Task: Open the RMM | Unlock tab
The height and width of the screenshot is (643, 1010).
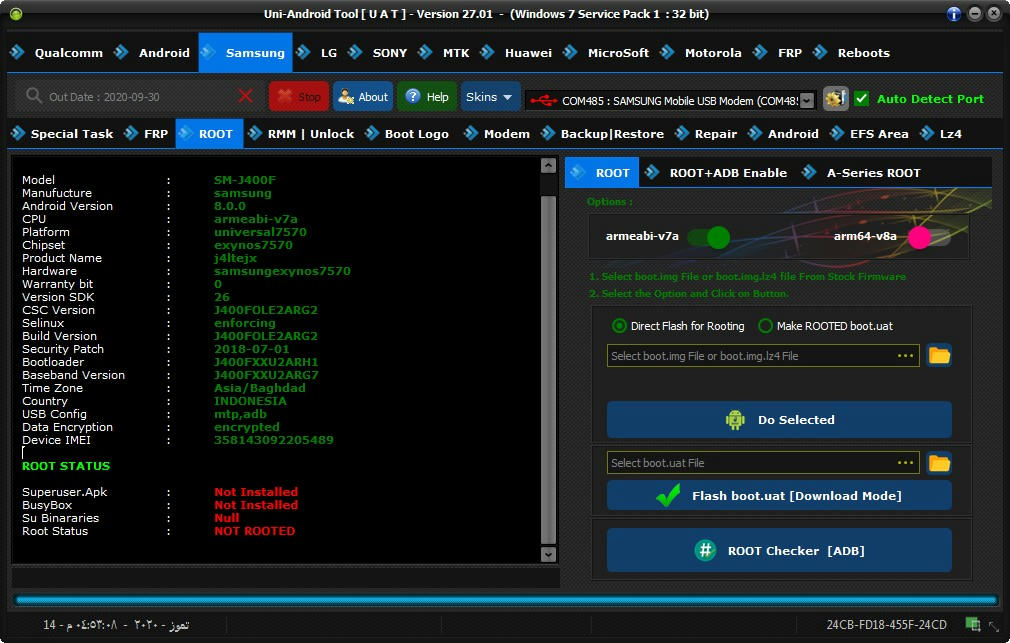Action: coord(301,134)
